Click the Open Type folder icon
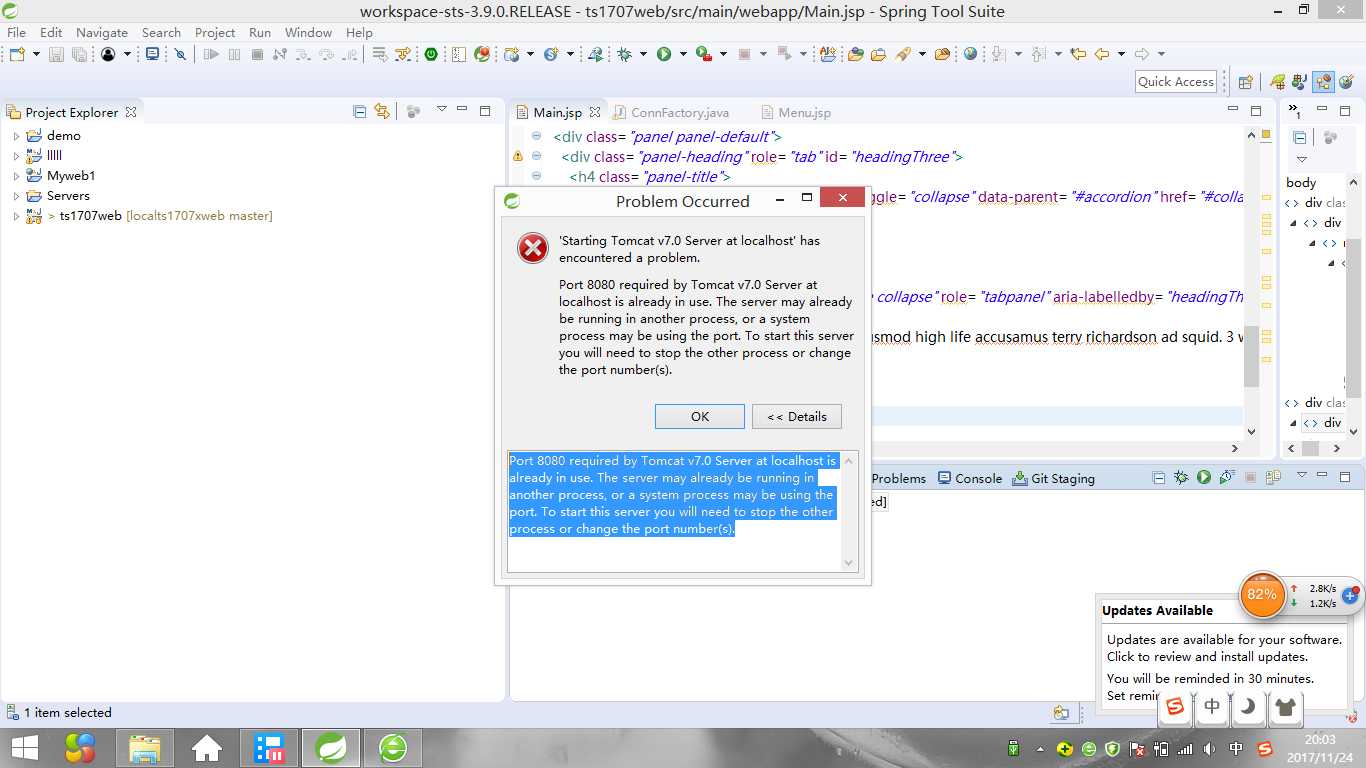Viewport: 1366px width, 768px height. pos(855,54)
